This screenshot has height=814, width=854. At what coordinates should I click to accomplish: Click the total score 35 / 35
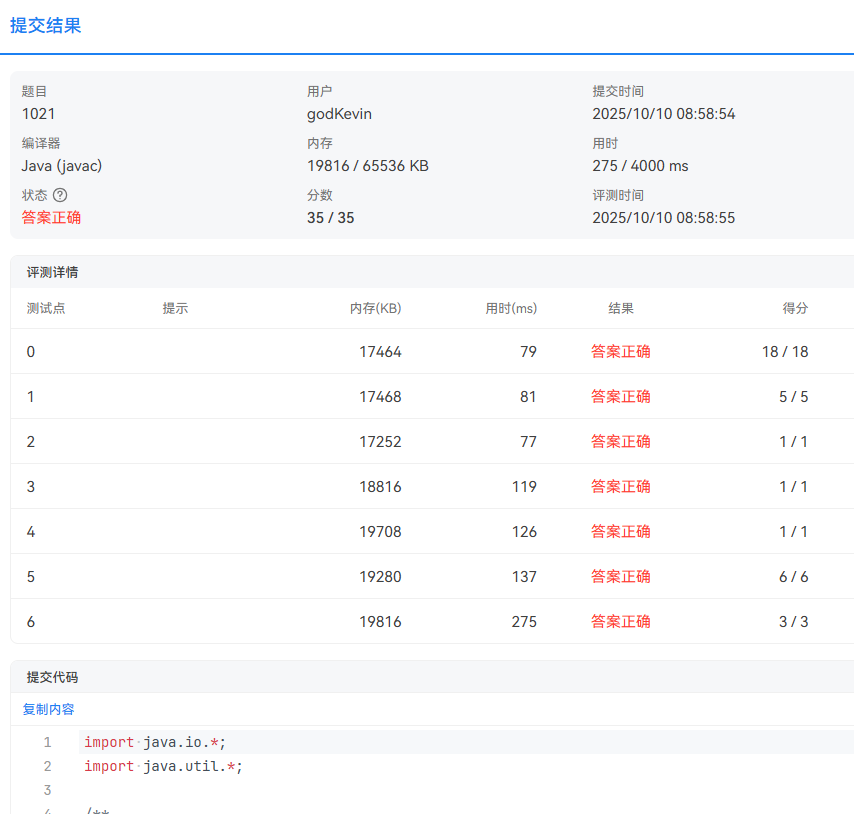(x=331, y=218)
